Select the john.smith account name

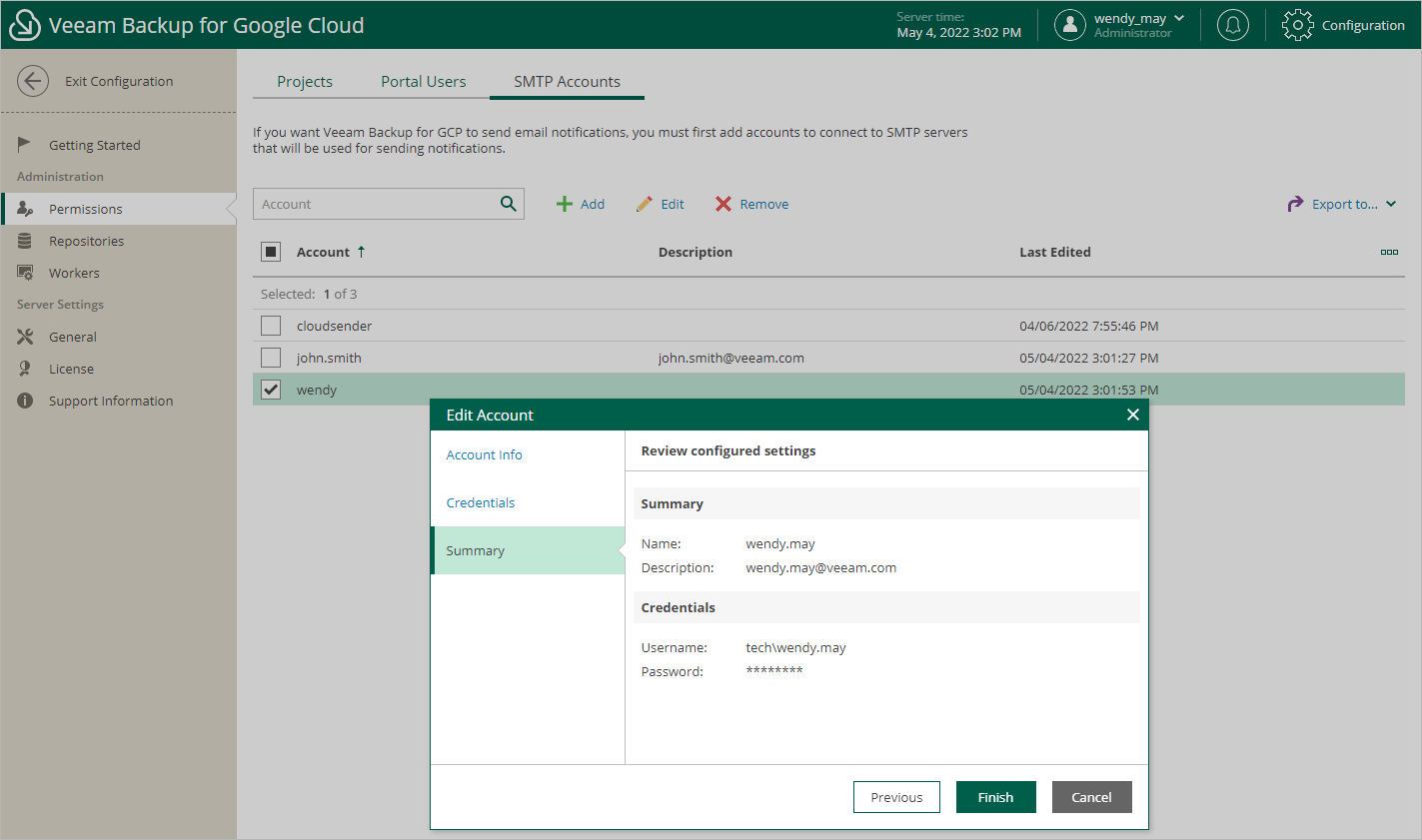(x=329, y=358)
